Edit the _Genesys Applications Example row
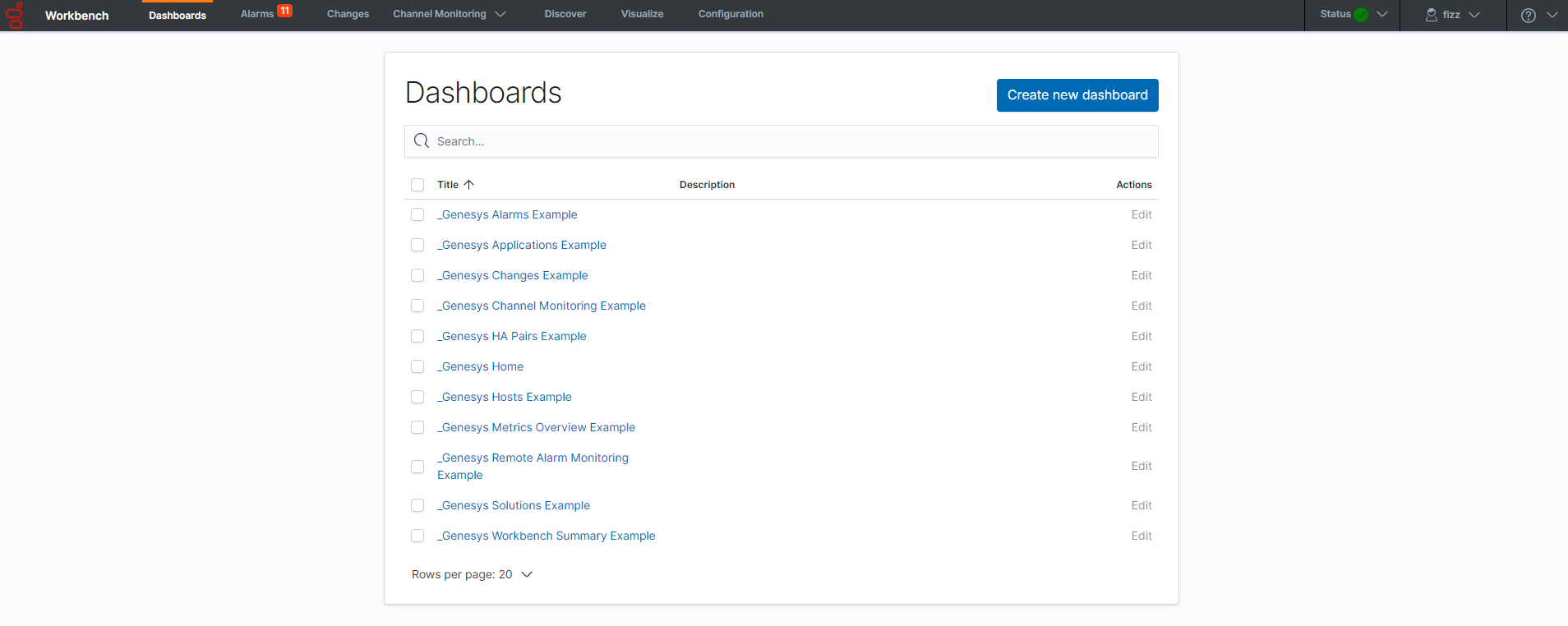 (x=1141, y=245)
